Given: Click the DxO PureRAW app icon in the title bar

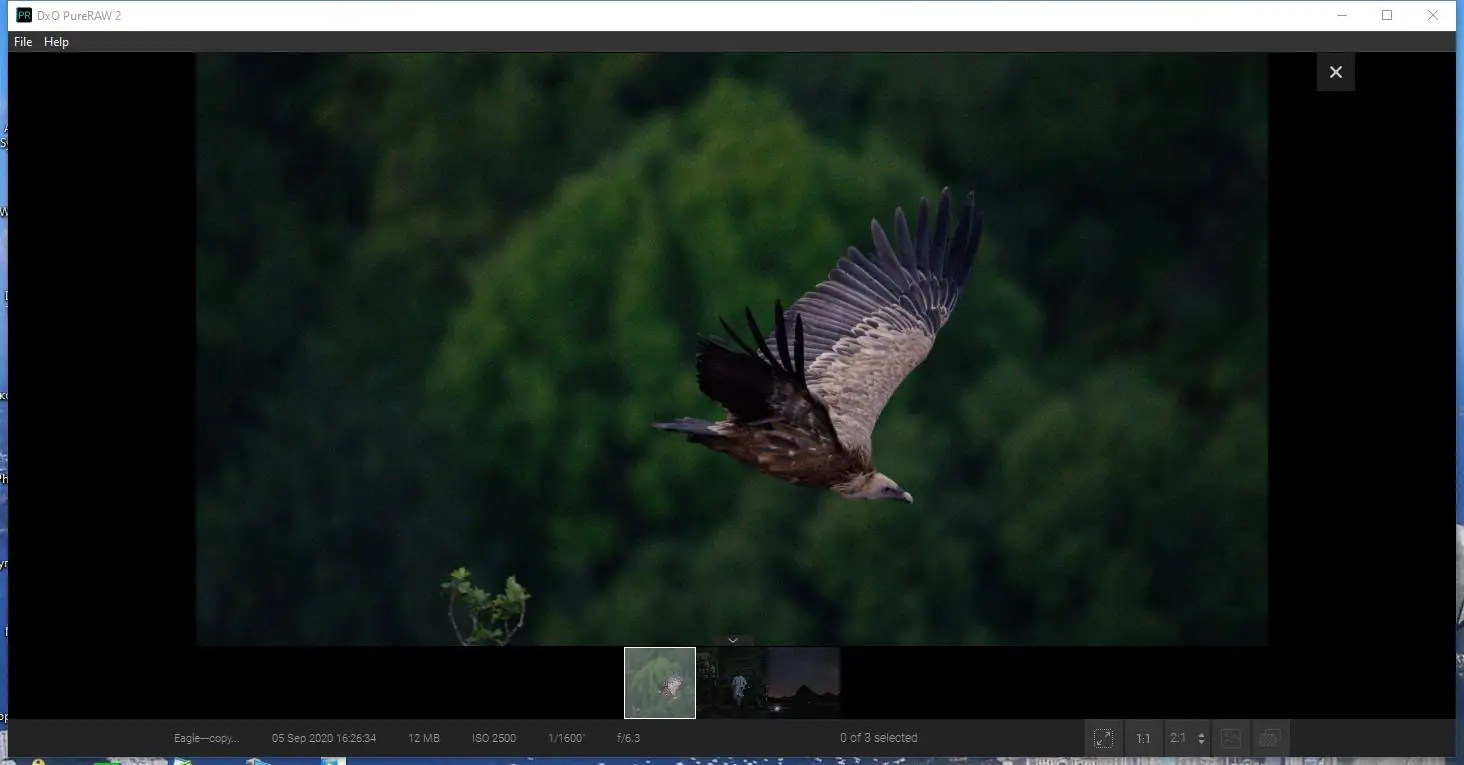Looking at the screenshot, I should click(24, 15).
